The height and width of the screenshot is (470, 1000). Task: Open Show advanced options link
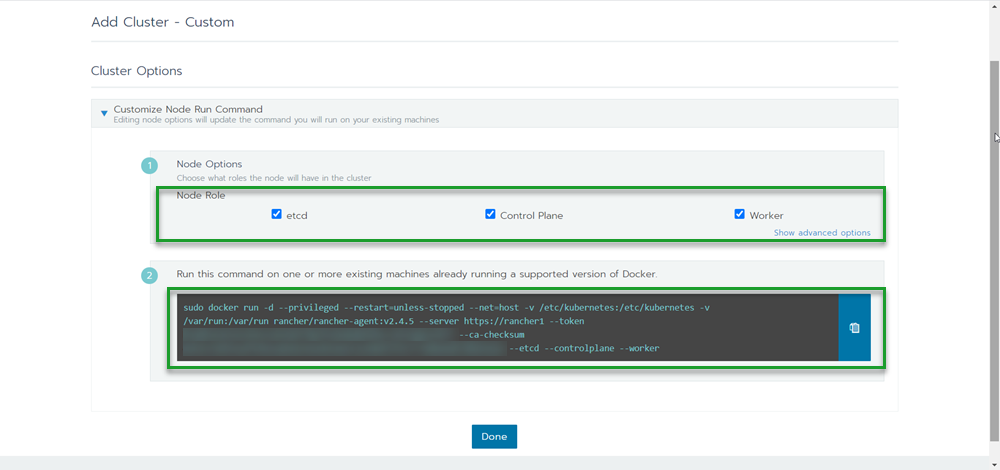point(821,233)
